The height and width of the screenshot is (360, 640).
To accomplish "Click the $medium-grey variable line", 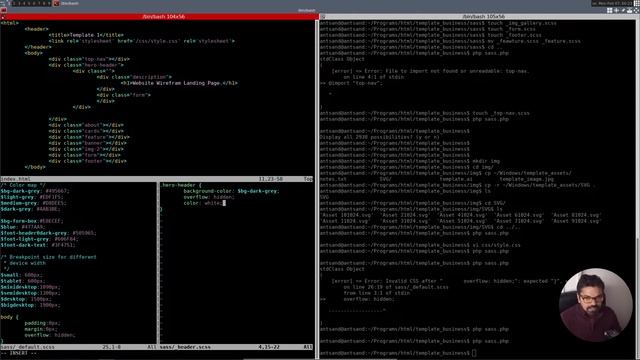I will pos(33,203).
